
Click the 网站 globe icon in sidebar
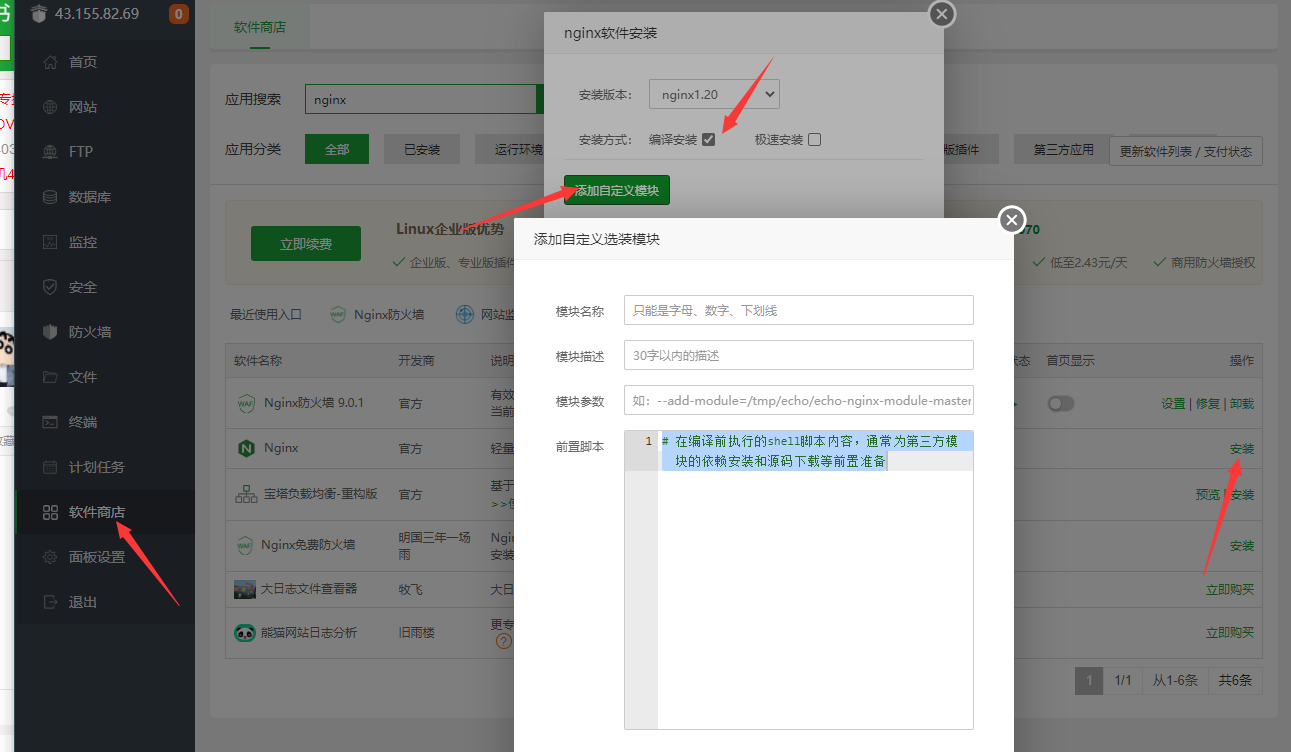coord(50,107)
